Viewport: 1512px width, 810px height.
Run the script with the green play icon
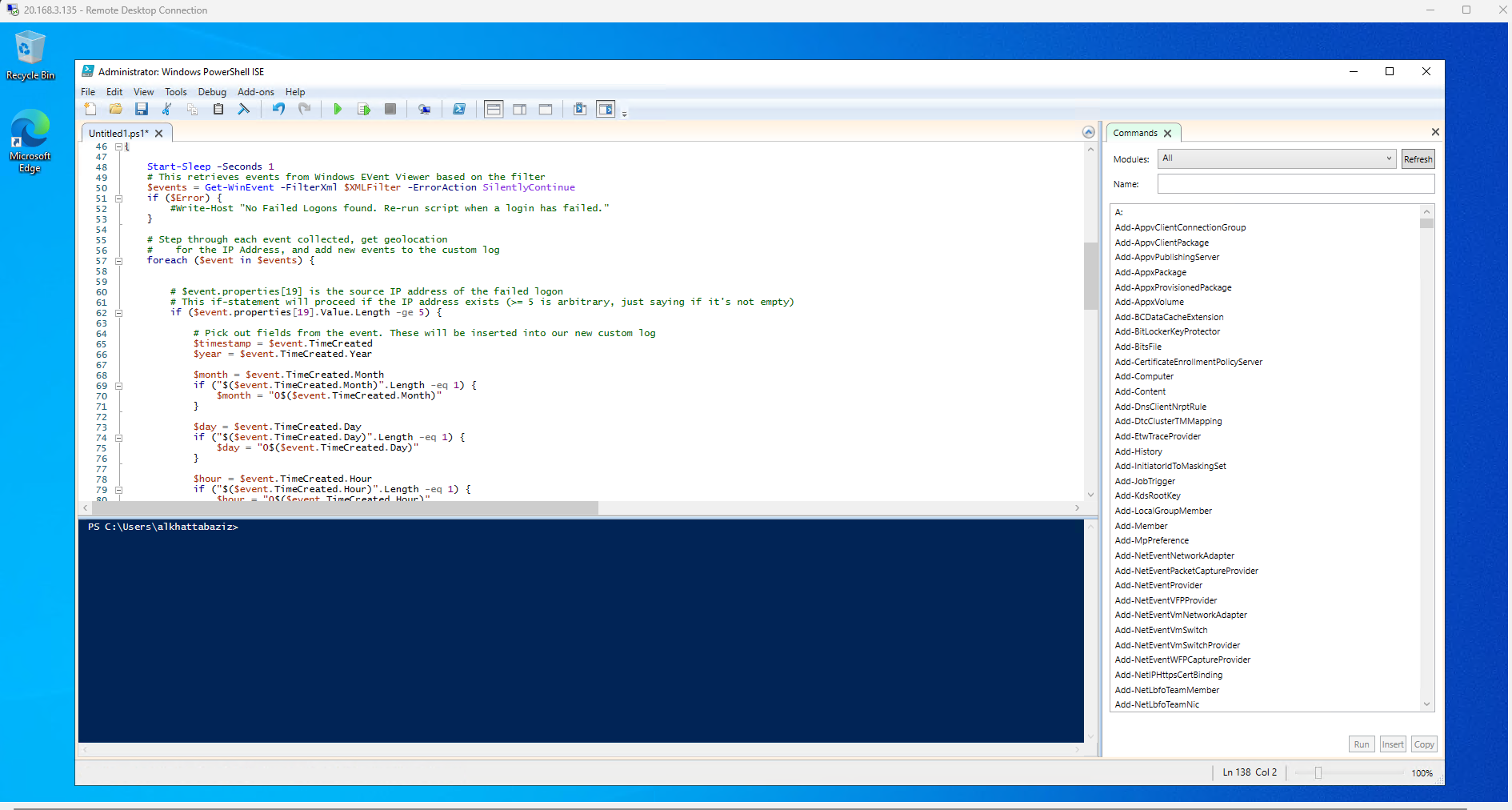[x=338, y=109]
